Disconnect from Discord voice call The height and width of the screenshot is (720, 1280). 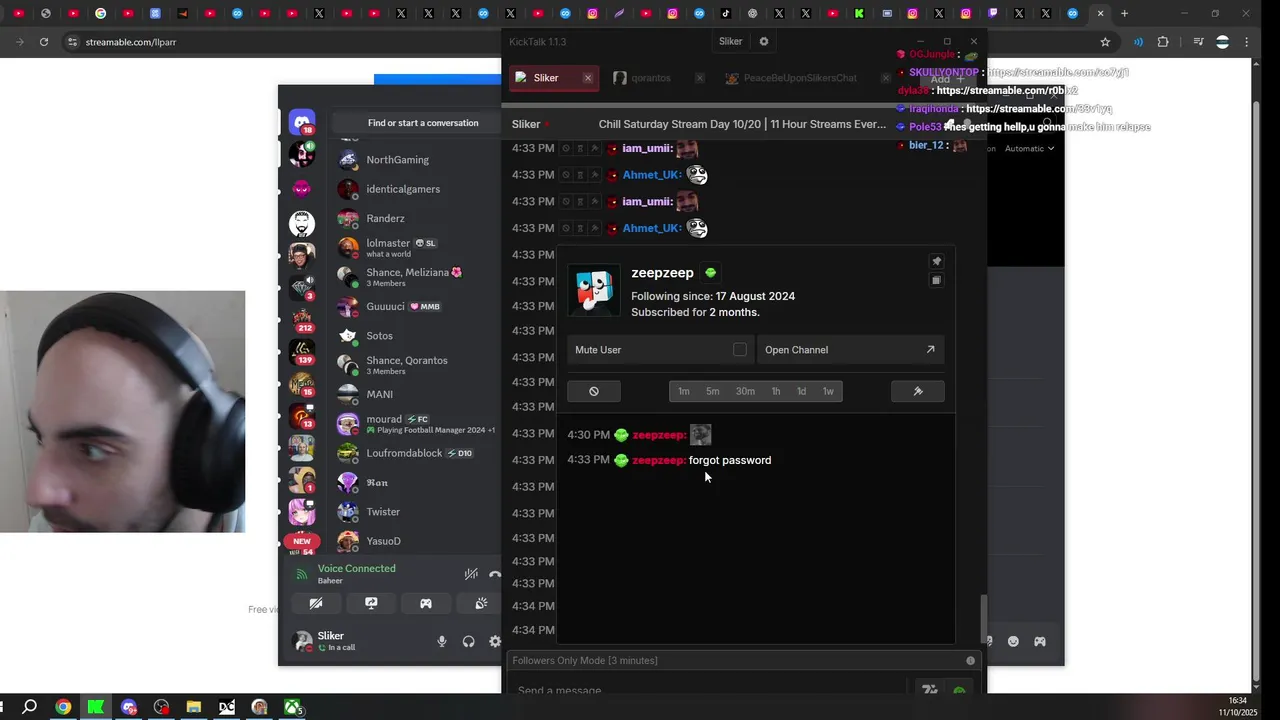coord(494,574)
